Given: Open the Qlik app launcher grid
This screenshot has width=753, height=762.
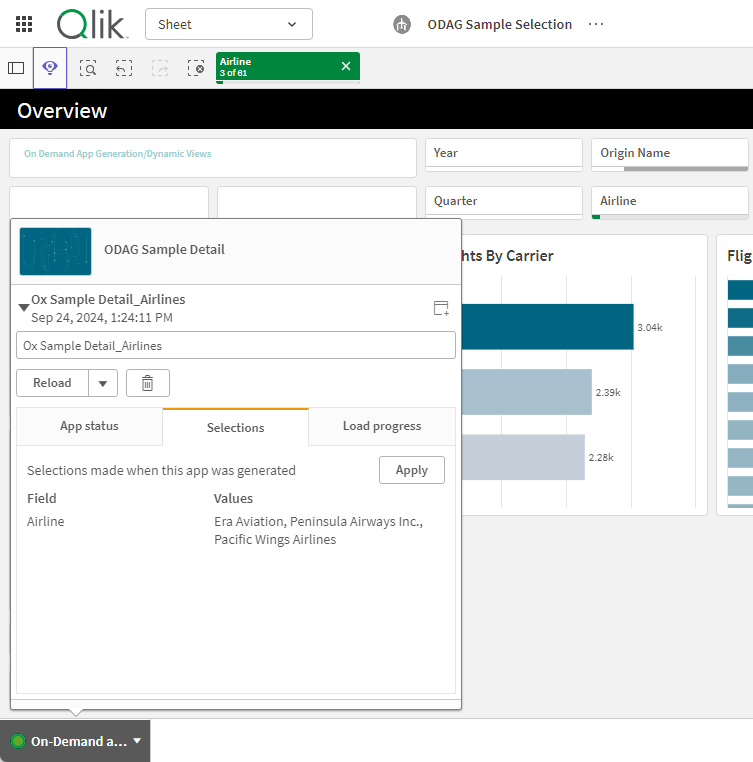Looking at the screenshot, I should click(24, 24).
